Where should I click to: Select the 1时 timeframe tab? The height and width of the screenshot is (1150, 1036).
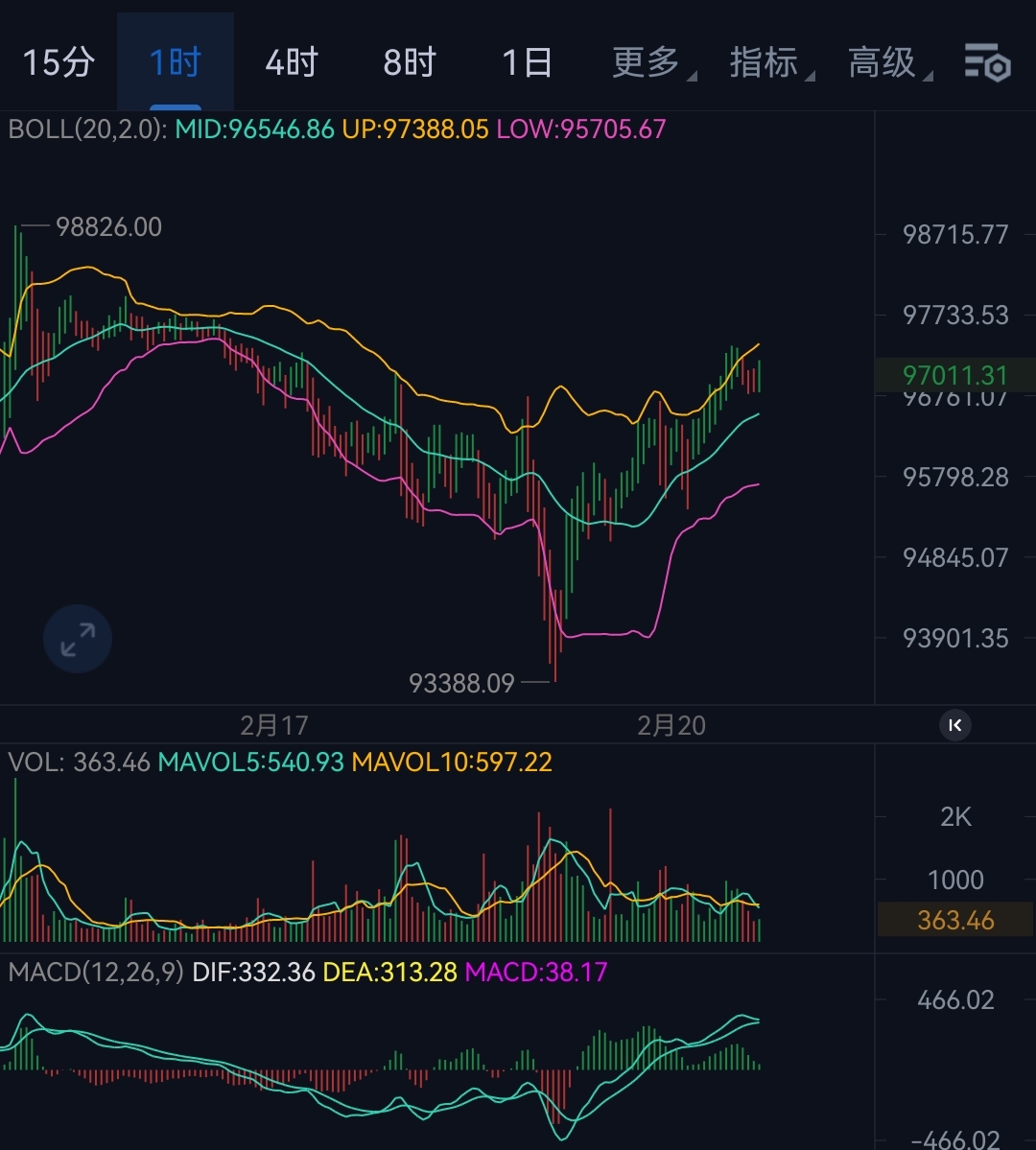click(176, 63)
